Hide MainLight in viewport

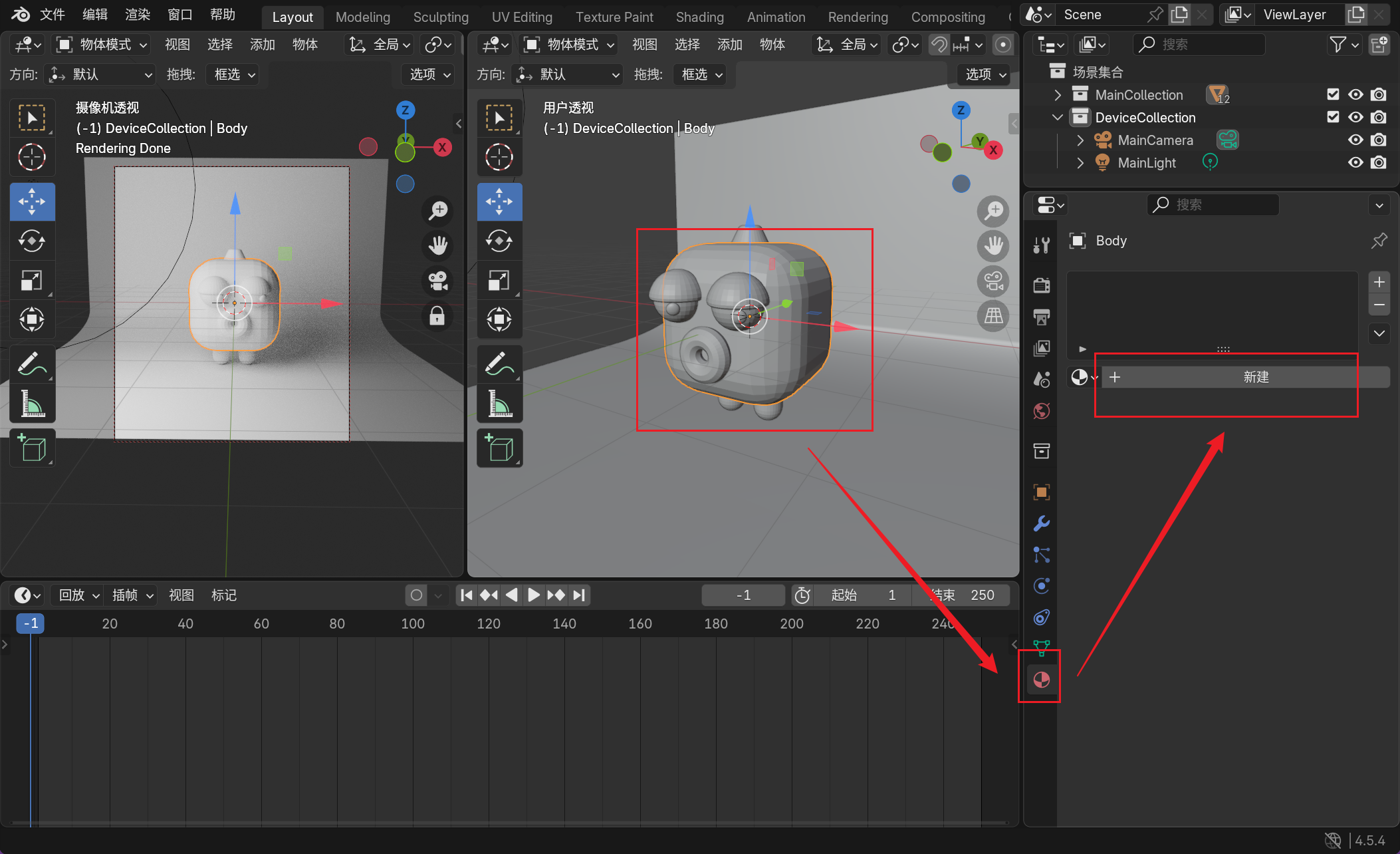(1355, 163)
